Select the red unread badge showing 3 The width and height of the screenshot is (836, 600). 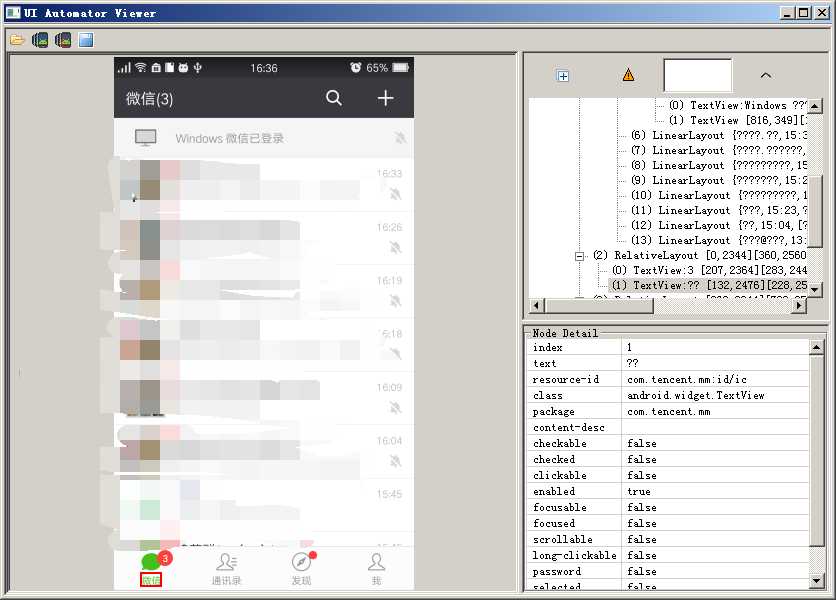(x=165, y=558)
